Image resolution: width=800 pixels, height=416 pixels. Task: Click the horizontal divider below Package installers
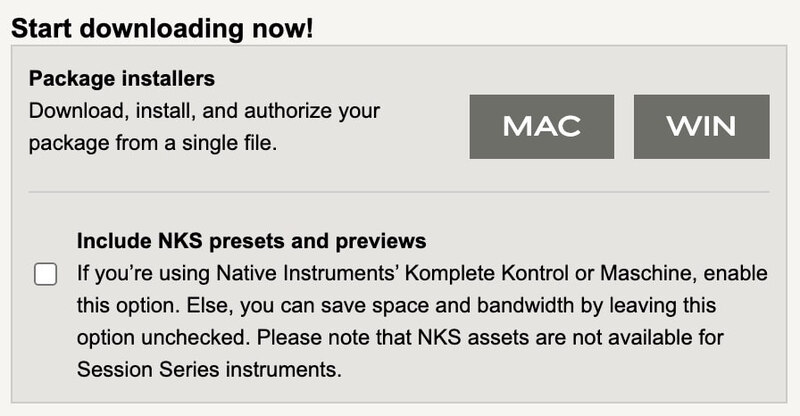399,191
